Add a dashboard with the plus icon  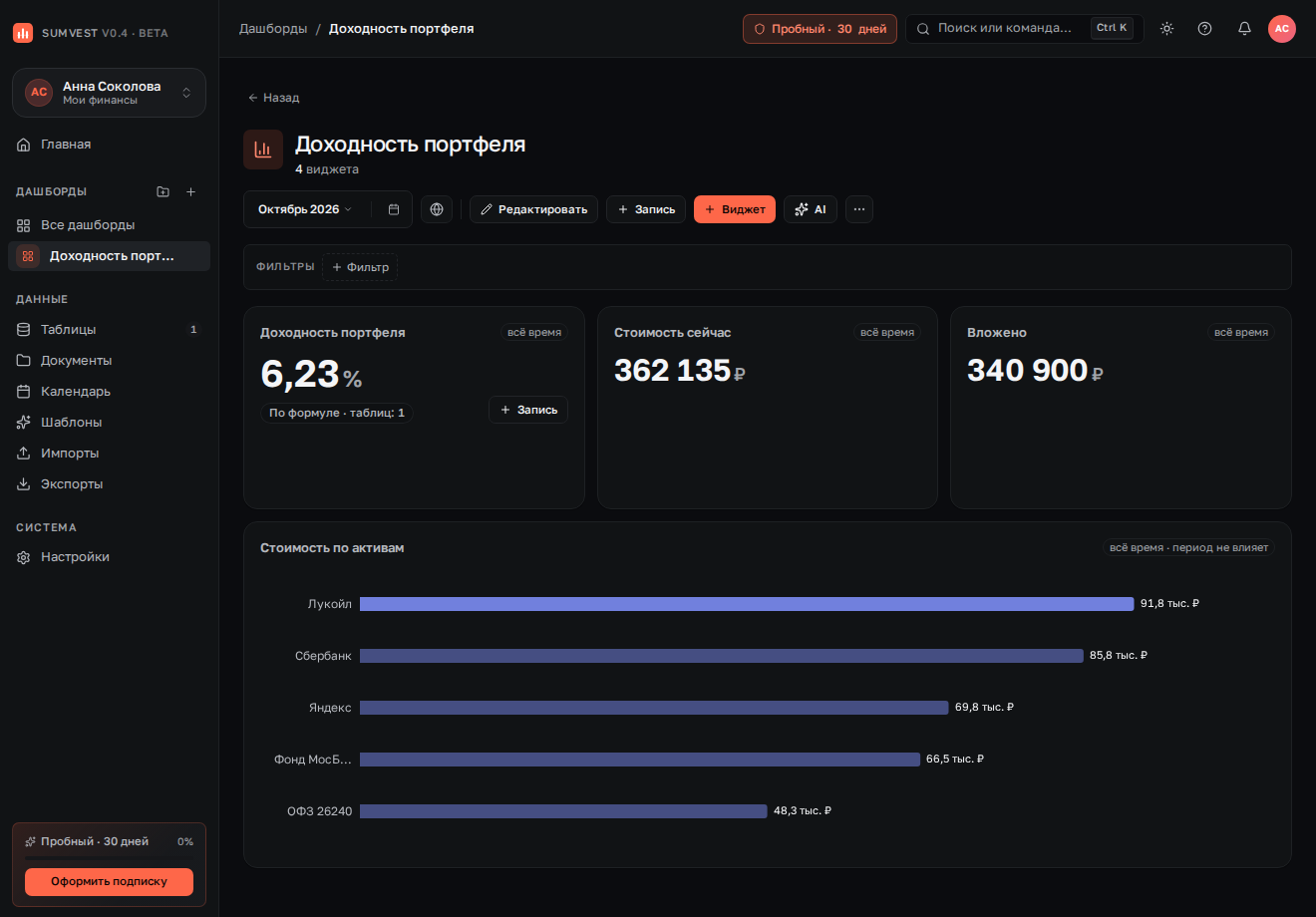(x=191, y=191)
